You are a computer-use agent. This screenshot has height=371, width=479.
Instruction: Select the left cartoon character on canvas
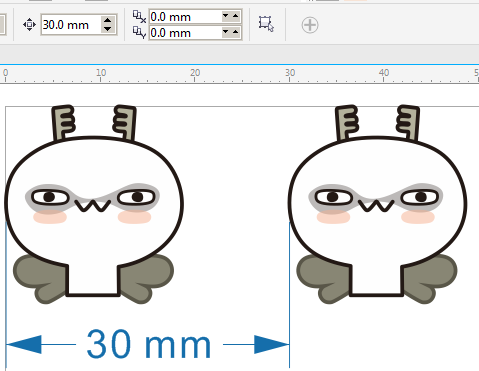[x=94, y=205]
